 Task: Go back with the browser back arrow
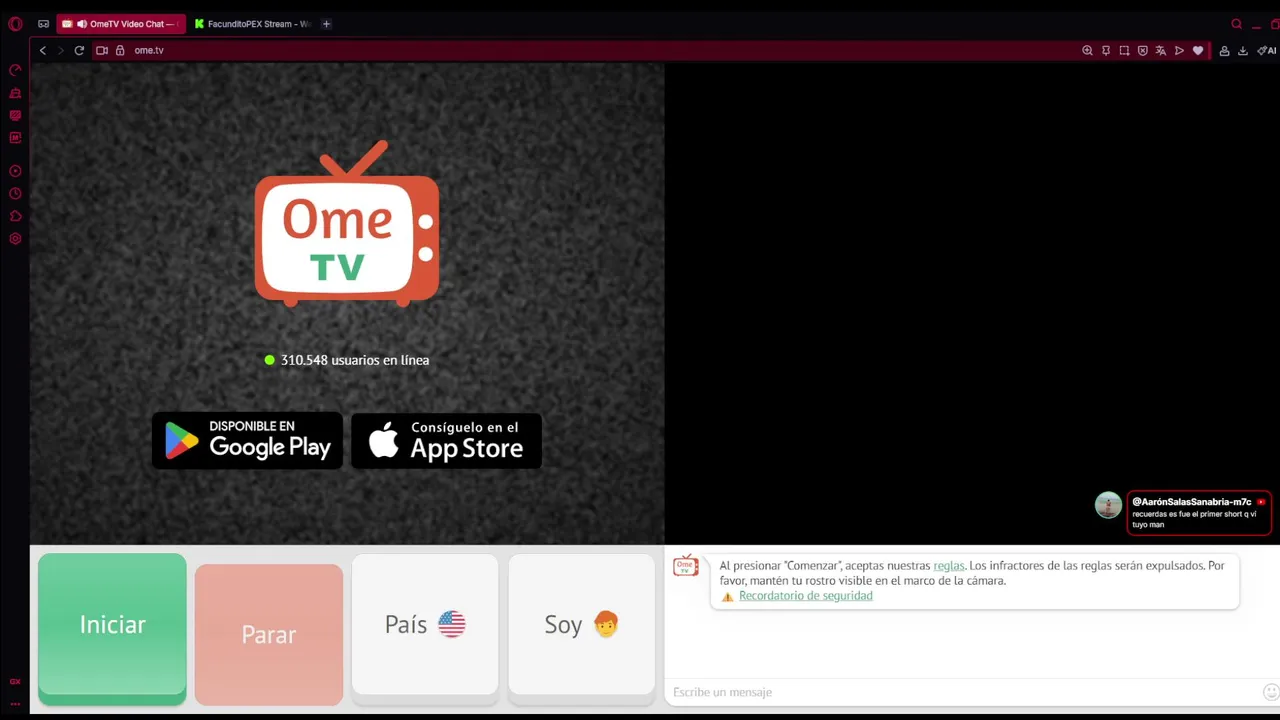point(42,50)
